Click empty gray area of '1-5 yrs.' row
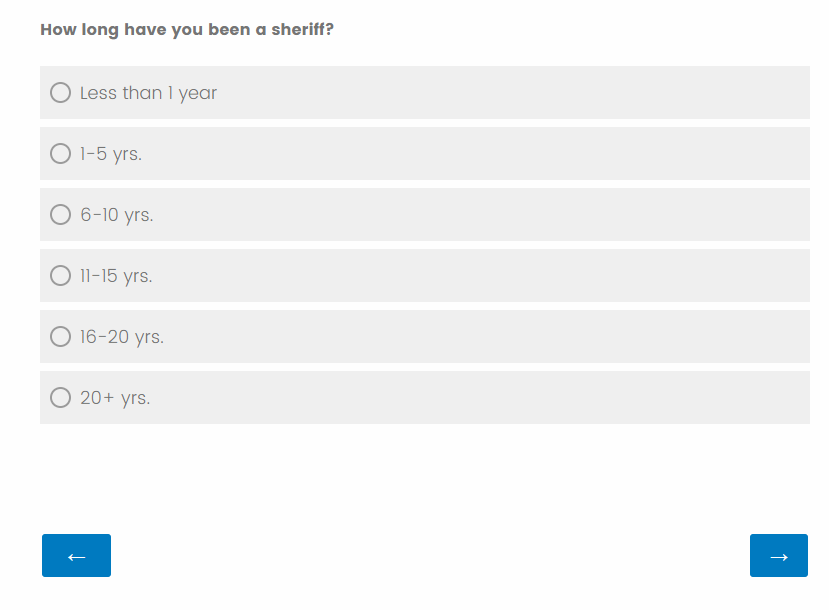Viewport: 829px width, 610px height. 500,154
